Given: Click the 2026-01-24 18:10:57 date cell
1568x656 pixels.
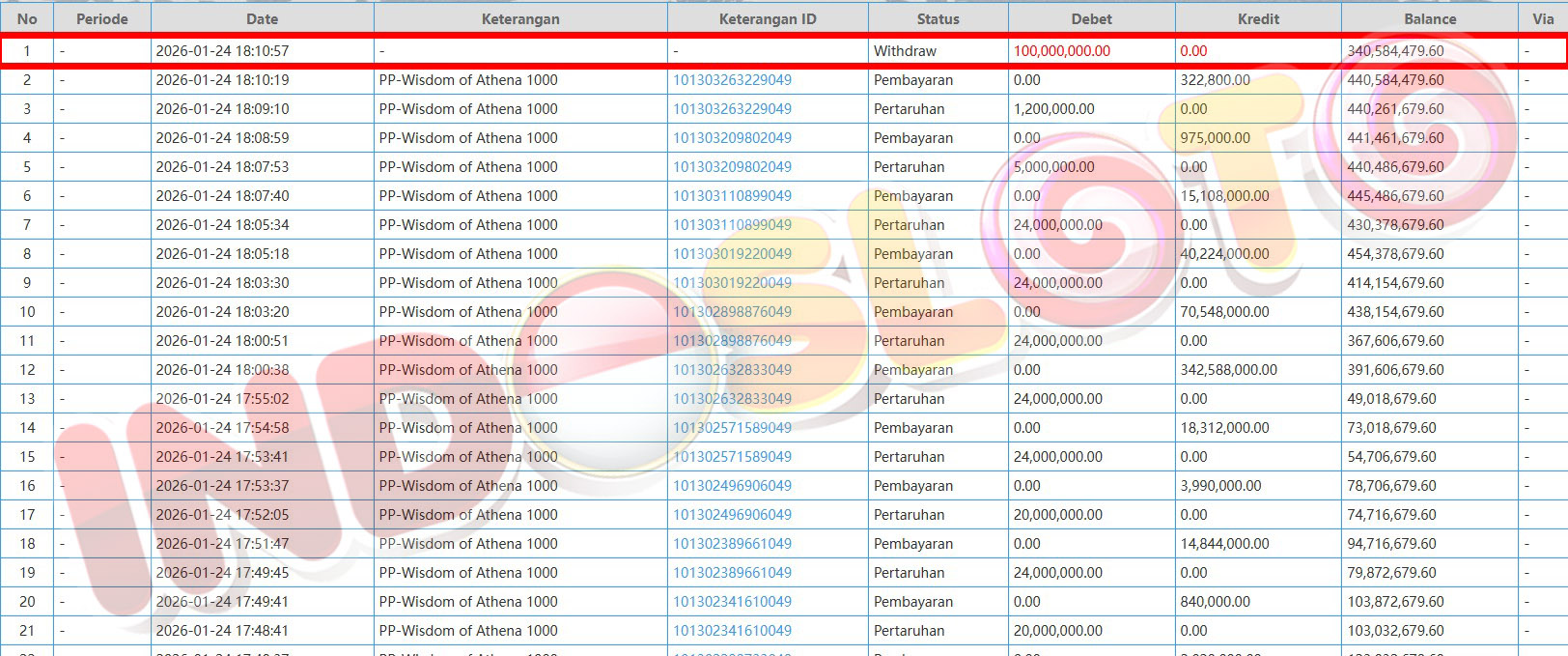Looking at the screenshot, I should (x=222, y=51).
